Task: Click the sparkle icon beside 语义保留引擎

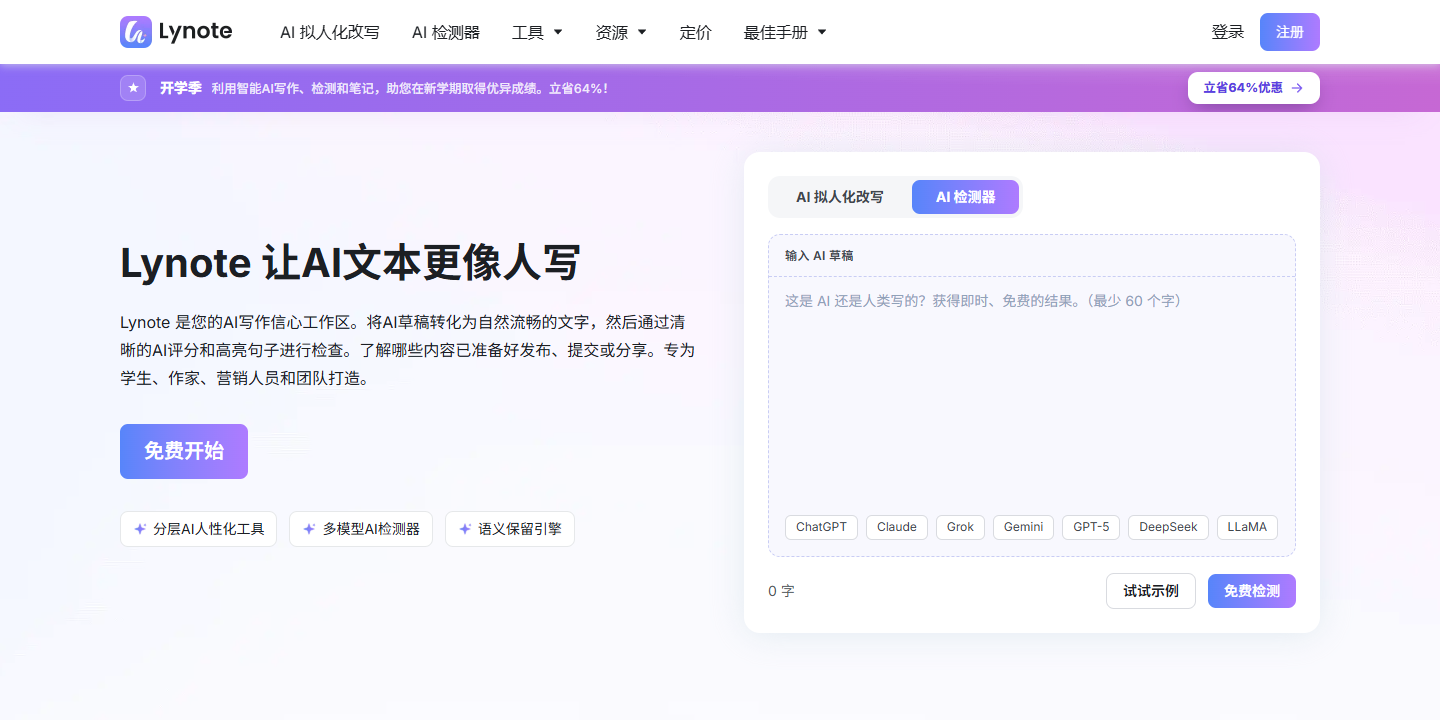Action: click(465, 529)
